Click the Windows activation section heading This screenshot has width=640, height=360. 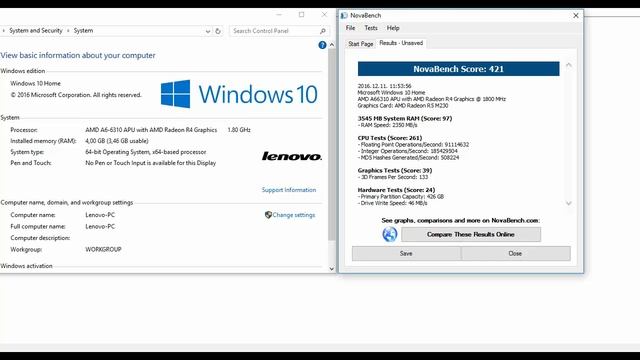click(x=27, y=266)
